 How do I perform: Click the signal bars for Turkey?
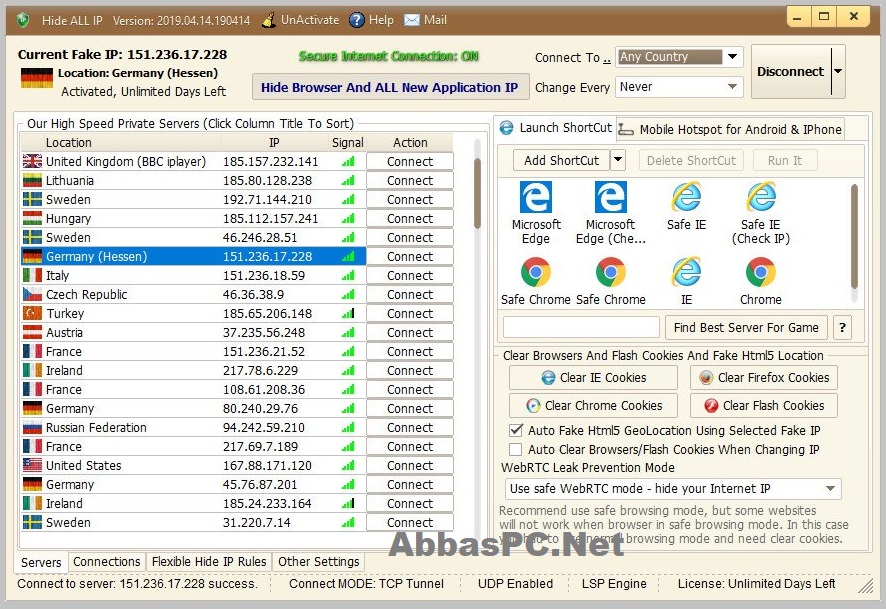click(x=348, y=314)
